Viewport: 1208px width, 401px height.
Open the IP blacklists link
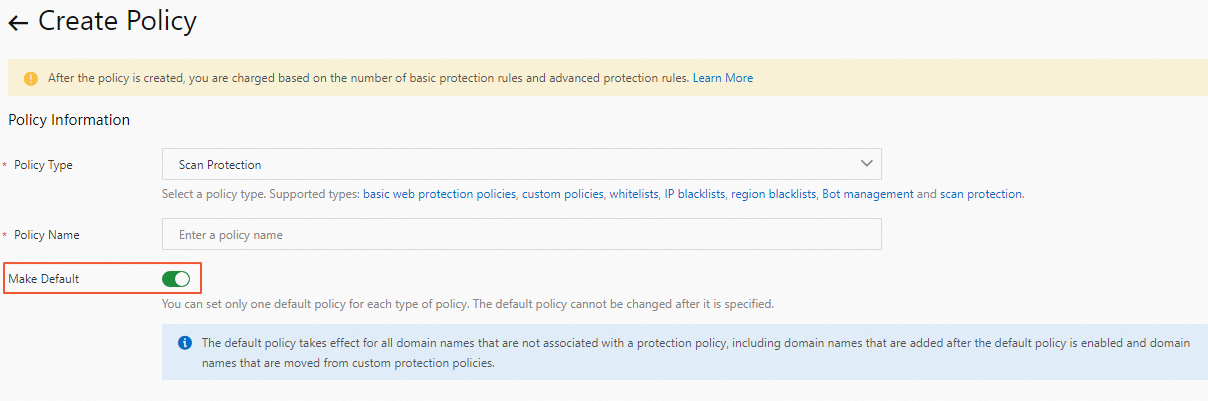click(695, 194)
